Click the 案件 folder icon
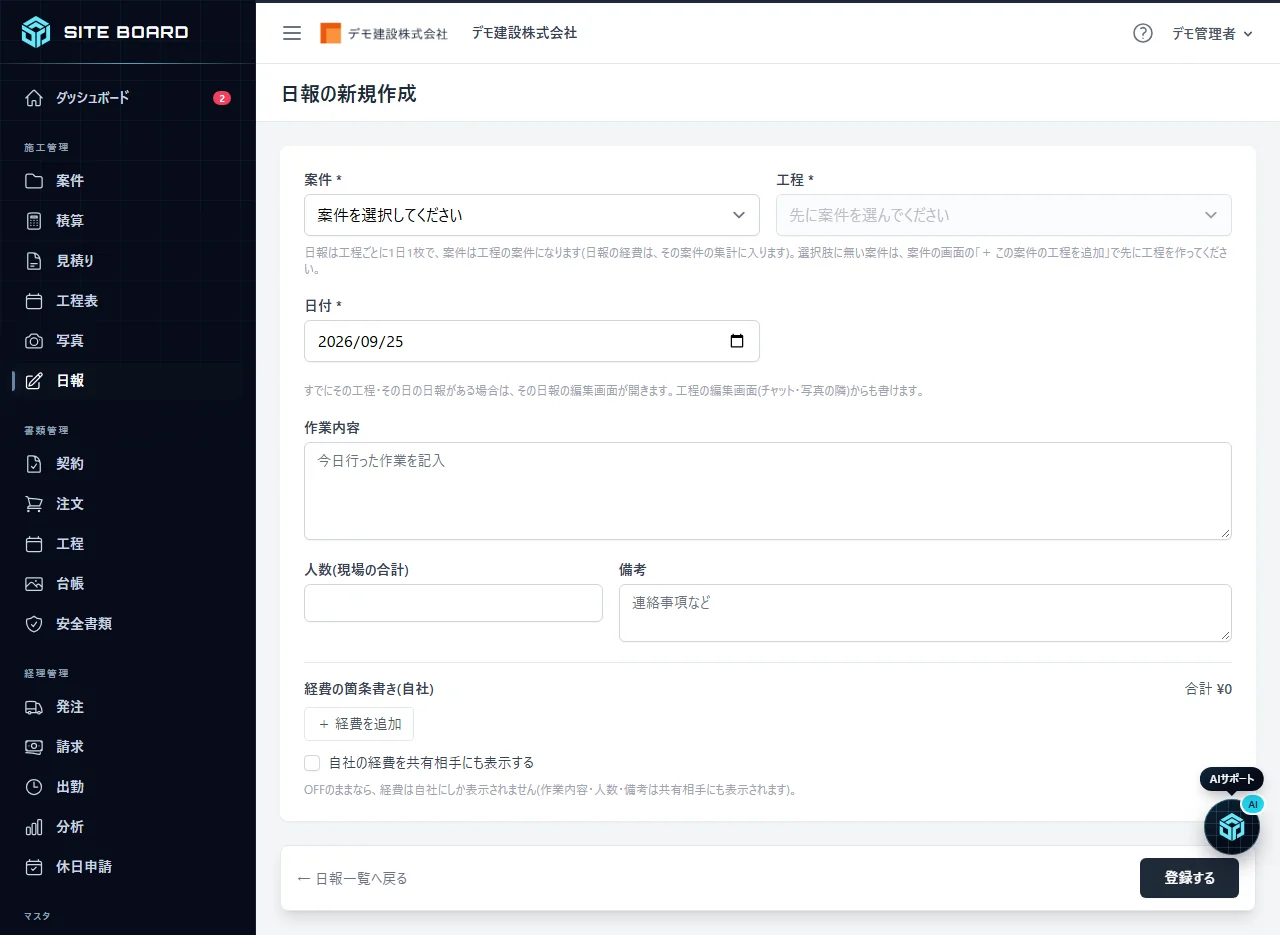The image size is (1280, 935). [x=34, y=181]
